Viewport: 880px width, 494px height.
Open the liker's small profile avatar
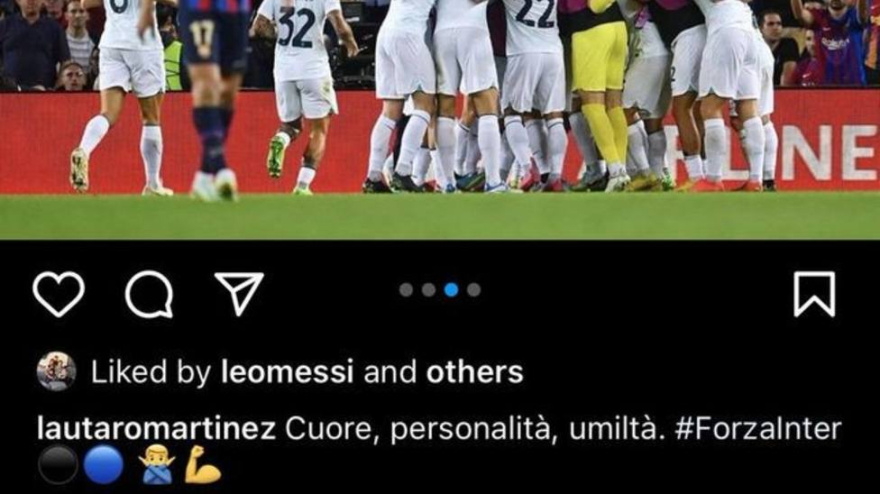pos(56,371)
